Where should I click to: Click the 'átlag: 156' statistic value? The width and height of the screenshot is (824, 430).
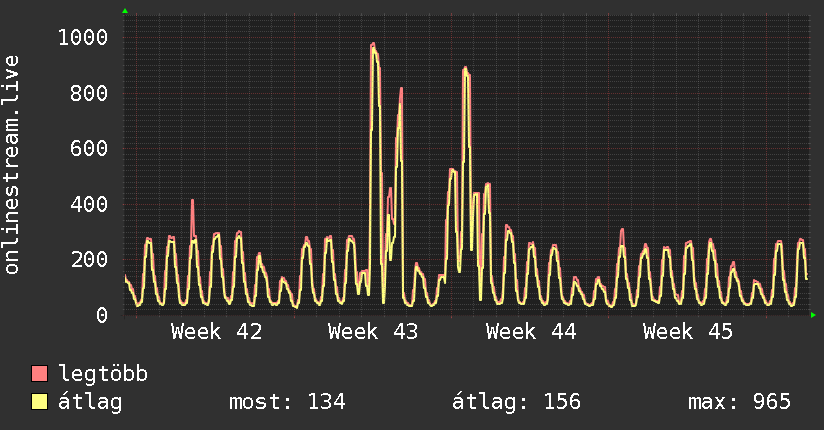click(517, 402)
